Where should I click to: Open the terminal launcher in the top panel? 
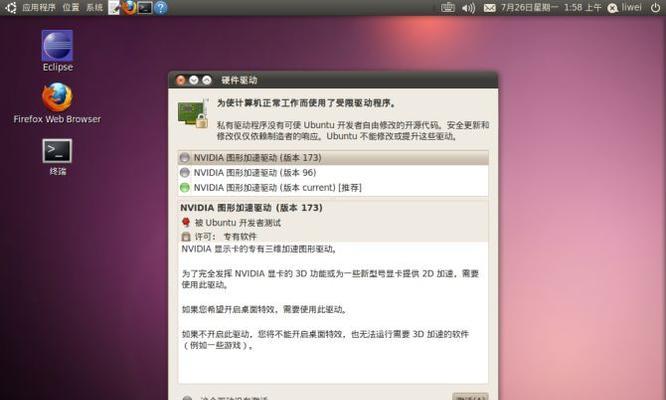145,8
